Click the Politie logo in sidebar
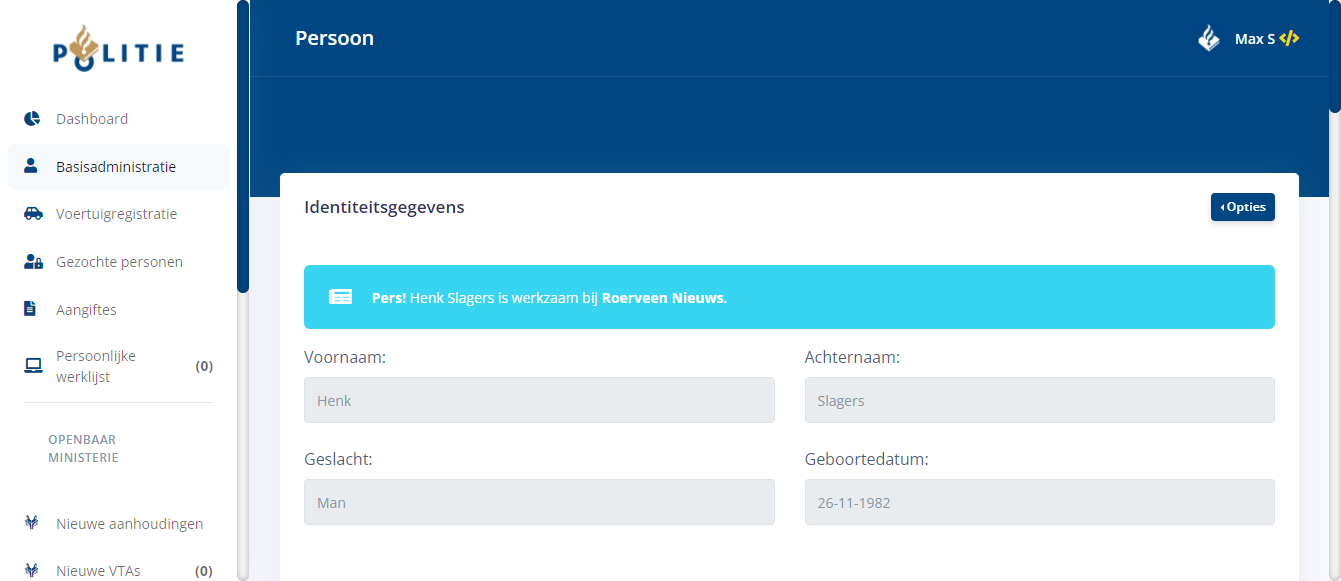Screen dimensions: 1341x581 (118, 50)
